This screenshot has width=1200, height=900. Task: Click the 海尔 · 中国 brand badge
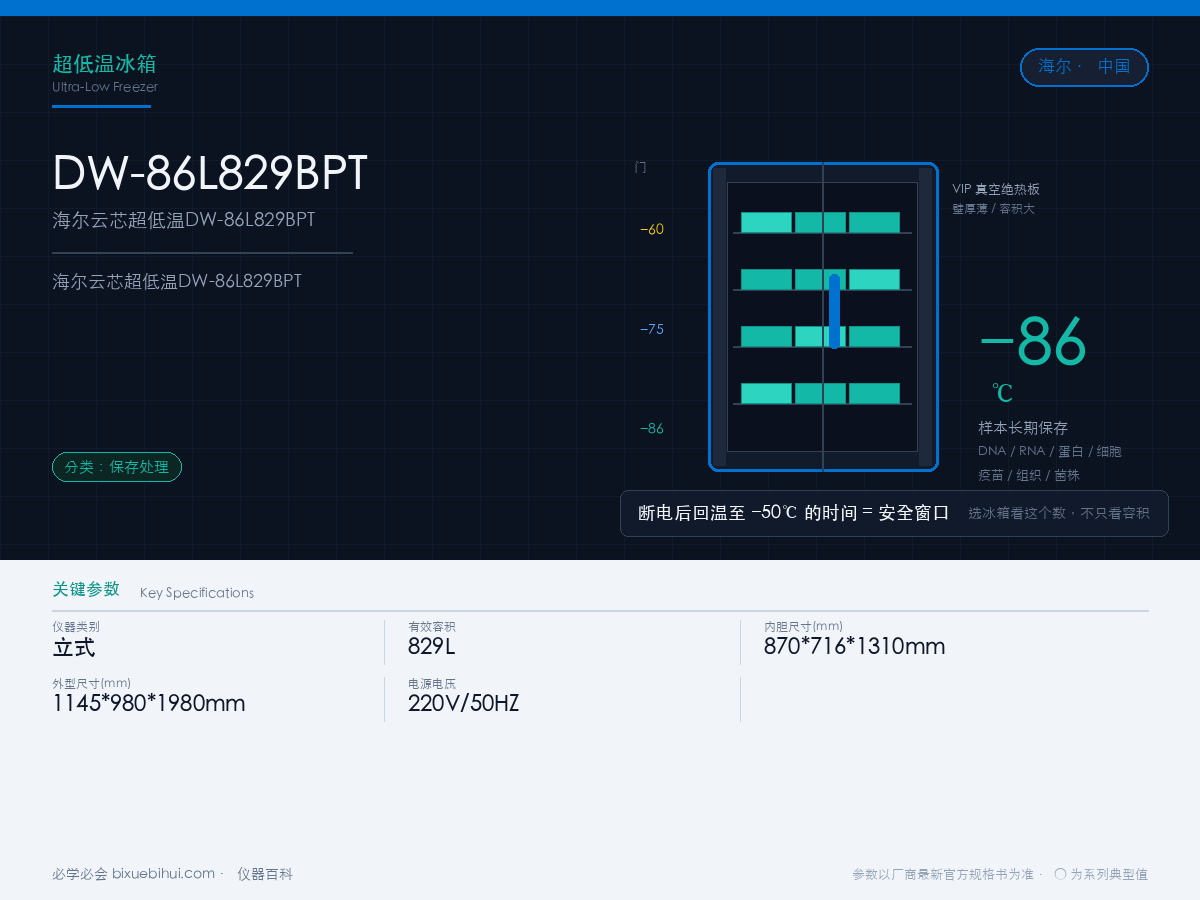(1084, 67)
